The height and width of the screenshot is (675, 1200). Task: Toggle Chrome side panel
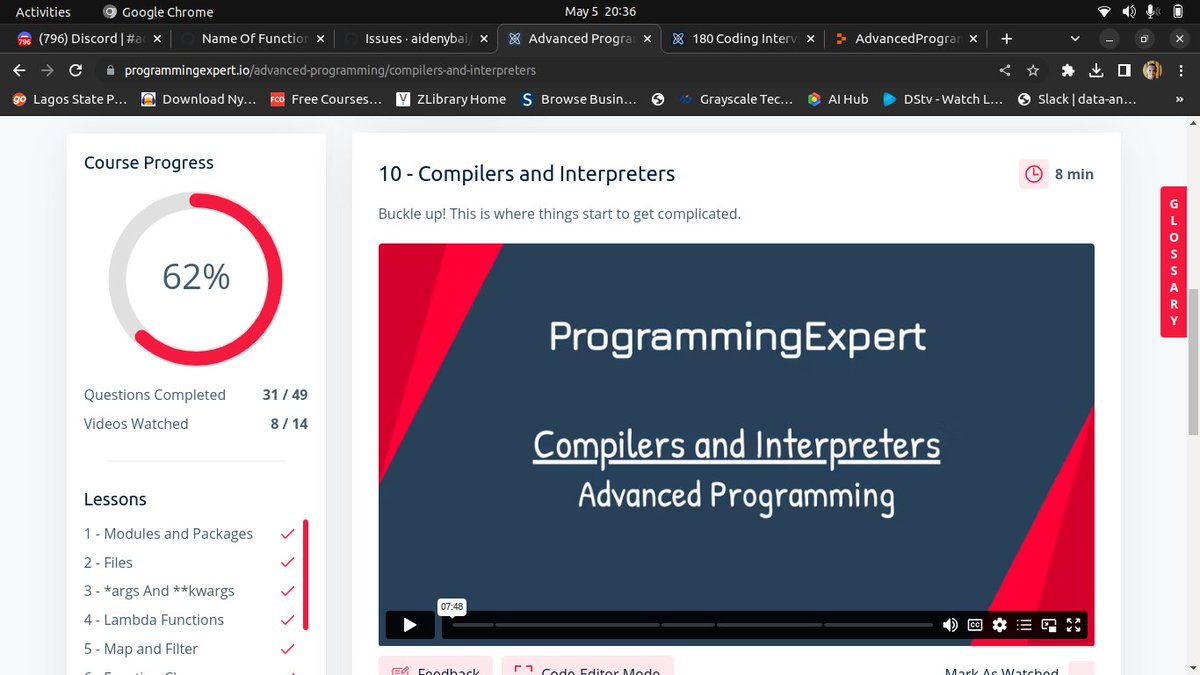pyautogui.click(x=1124, y=71)
